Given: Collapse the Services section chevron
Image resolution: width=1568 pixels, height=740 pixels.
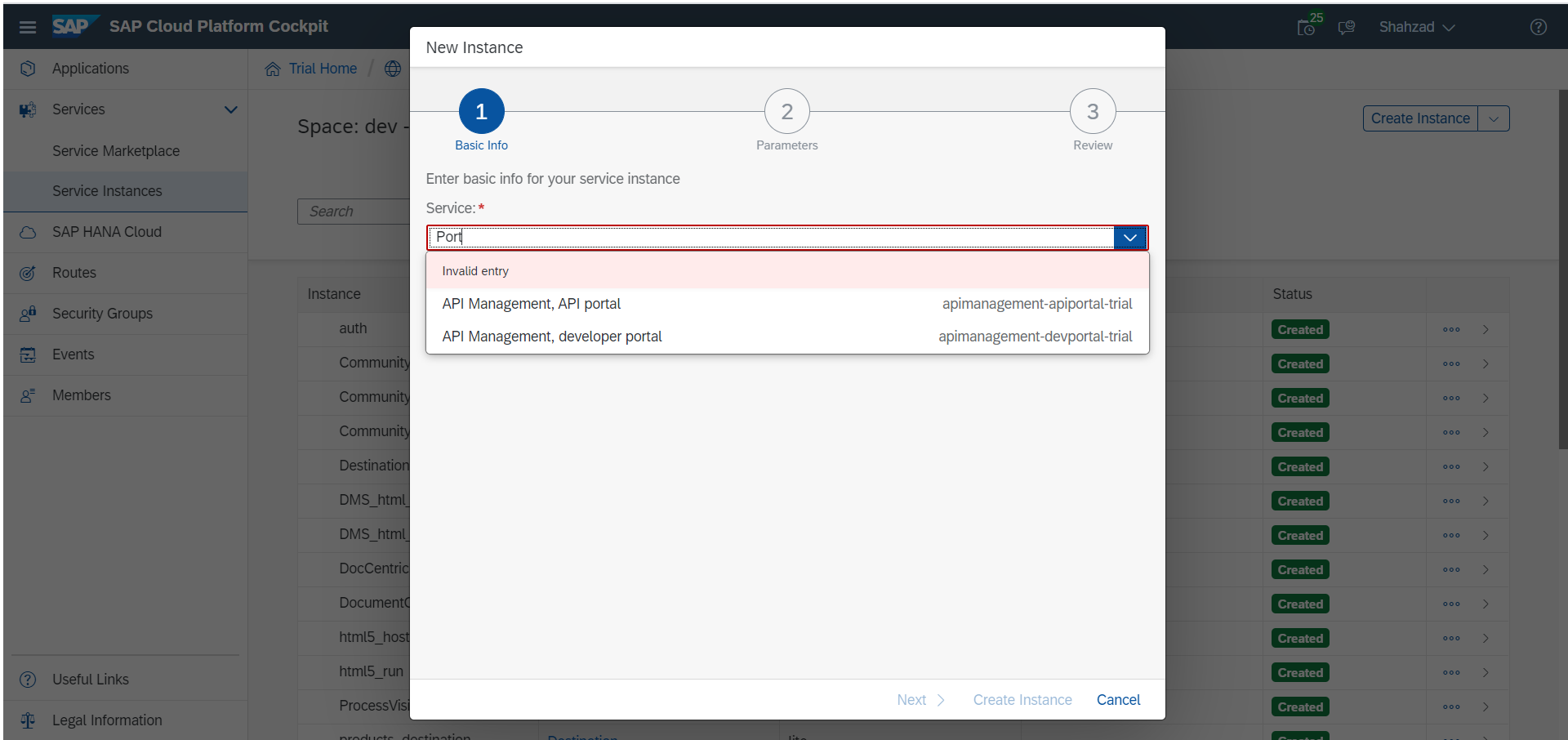Looking at the screenshot, I should click(231, 109).
